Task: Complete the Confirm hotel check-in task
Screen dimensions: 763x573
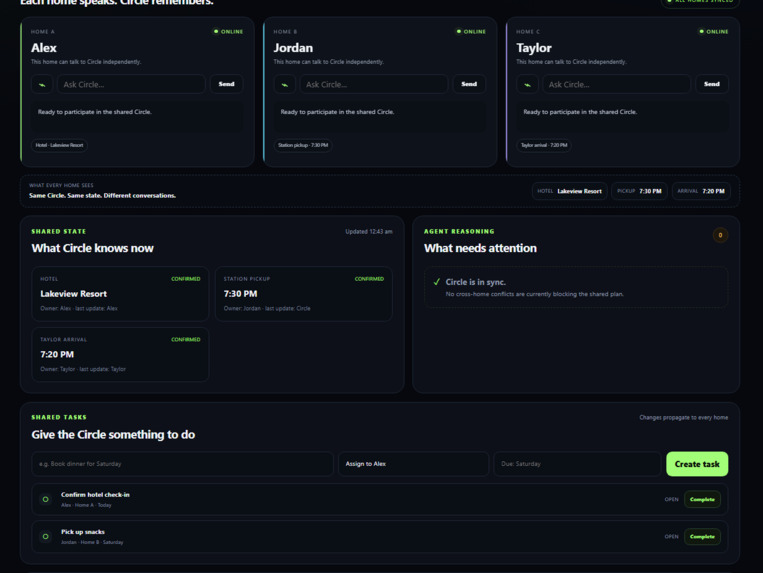Action: click(702, 500)
